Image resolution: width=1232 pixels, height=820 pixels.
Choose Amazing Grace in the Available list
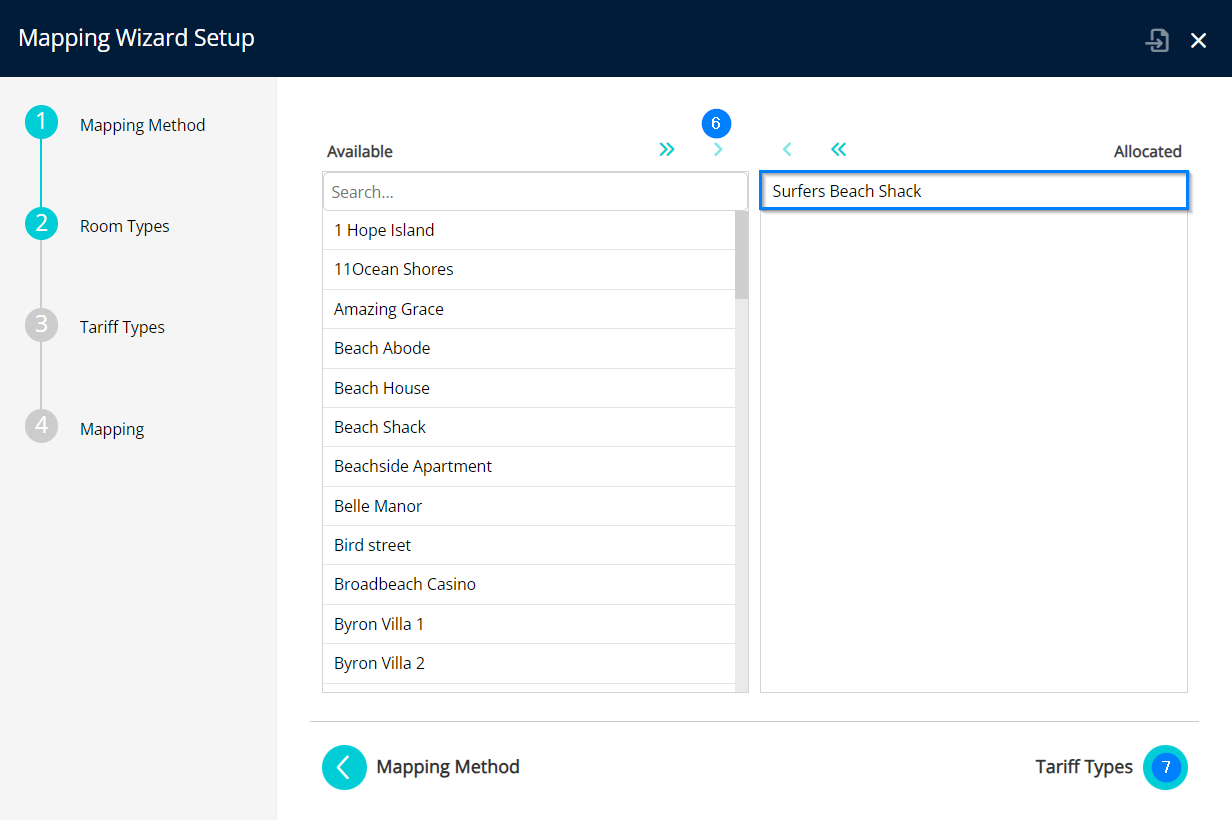point(528,309)
